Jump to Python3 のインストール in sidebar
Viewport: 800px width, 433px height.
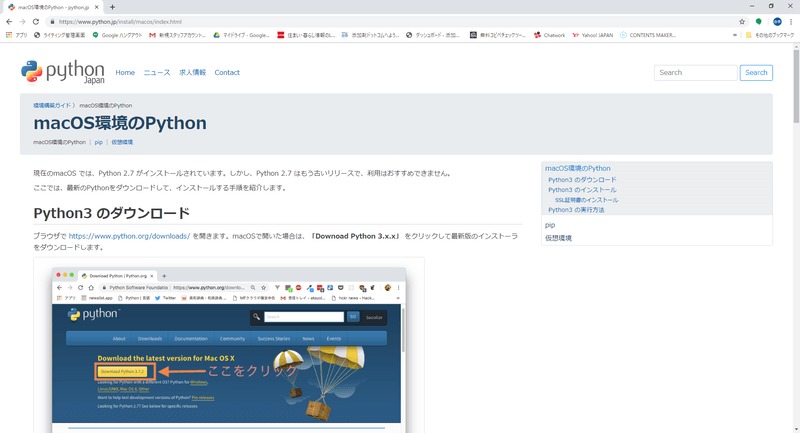[x=582, y=190]
